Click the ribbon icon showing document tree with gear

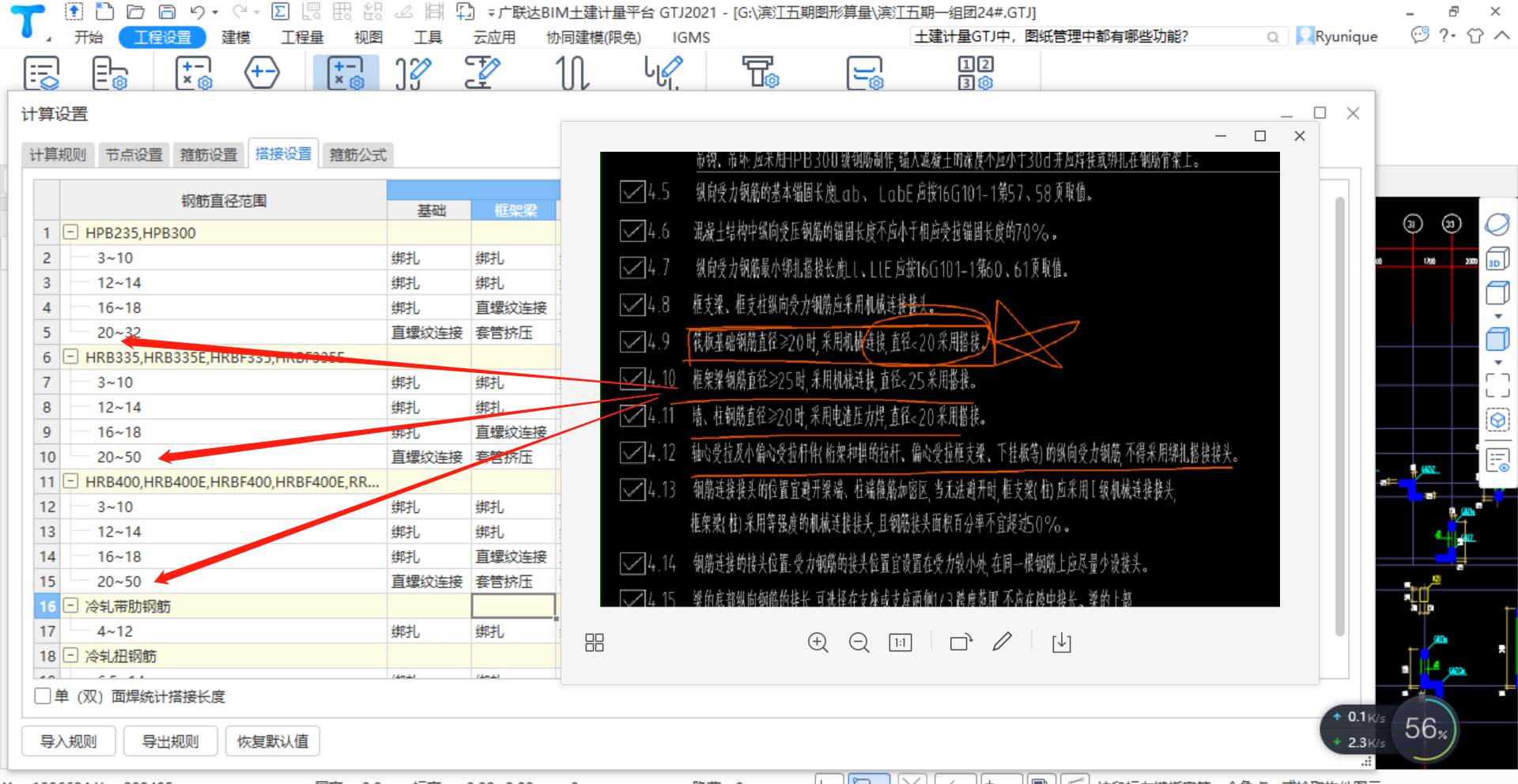tap(110, 73)
